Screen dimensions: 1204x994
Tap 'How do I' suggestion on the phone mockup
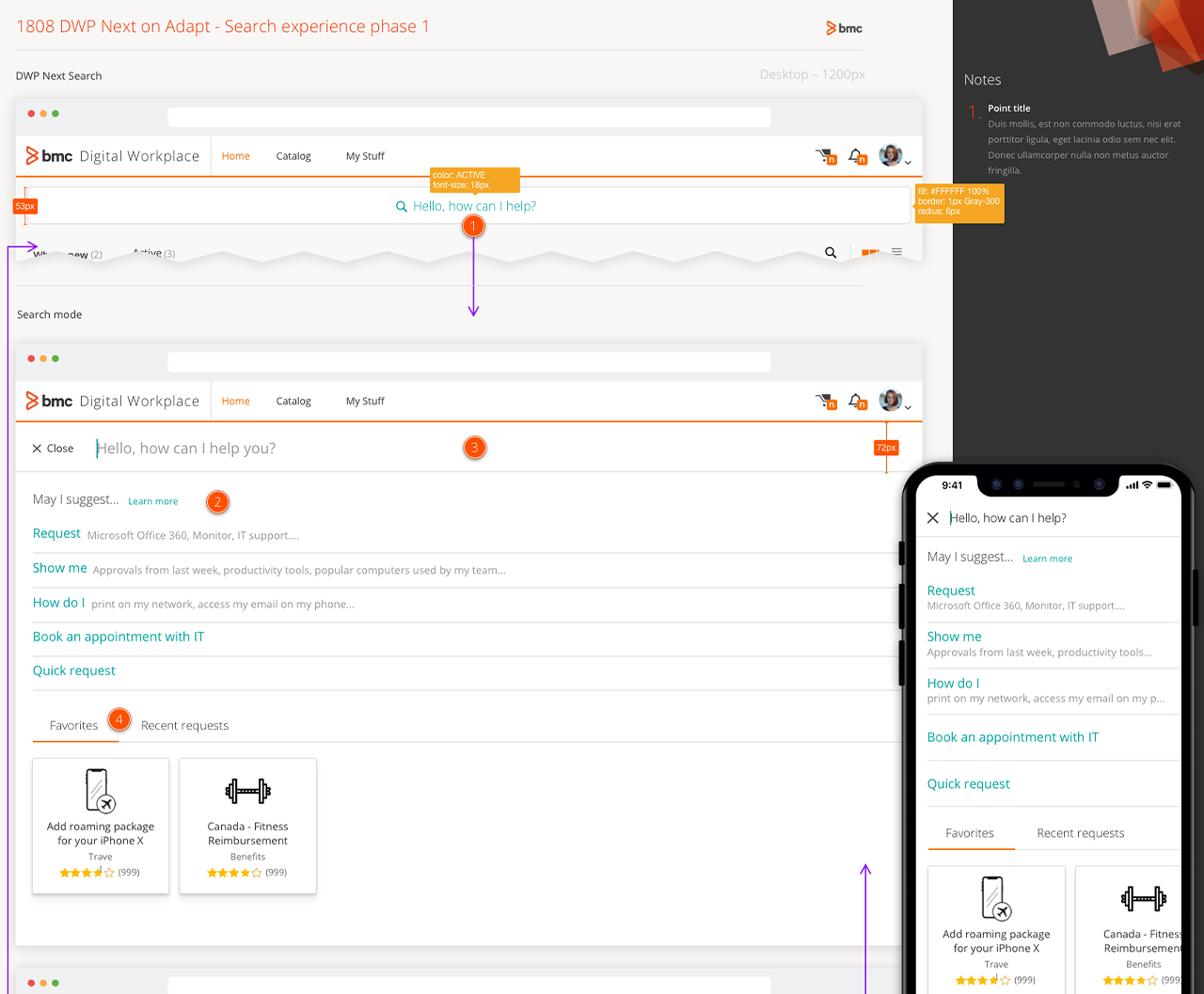pos(953,683)
